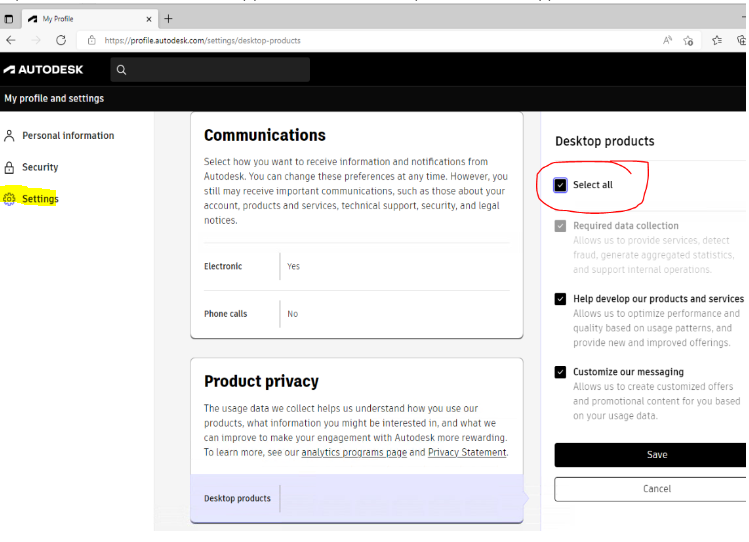Click the browser refresh icon
749x542 pixels.
61,40
